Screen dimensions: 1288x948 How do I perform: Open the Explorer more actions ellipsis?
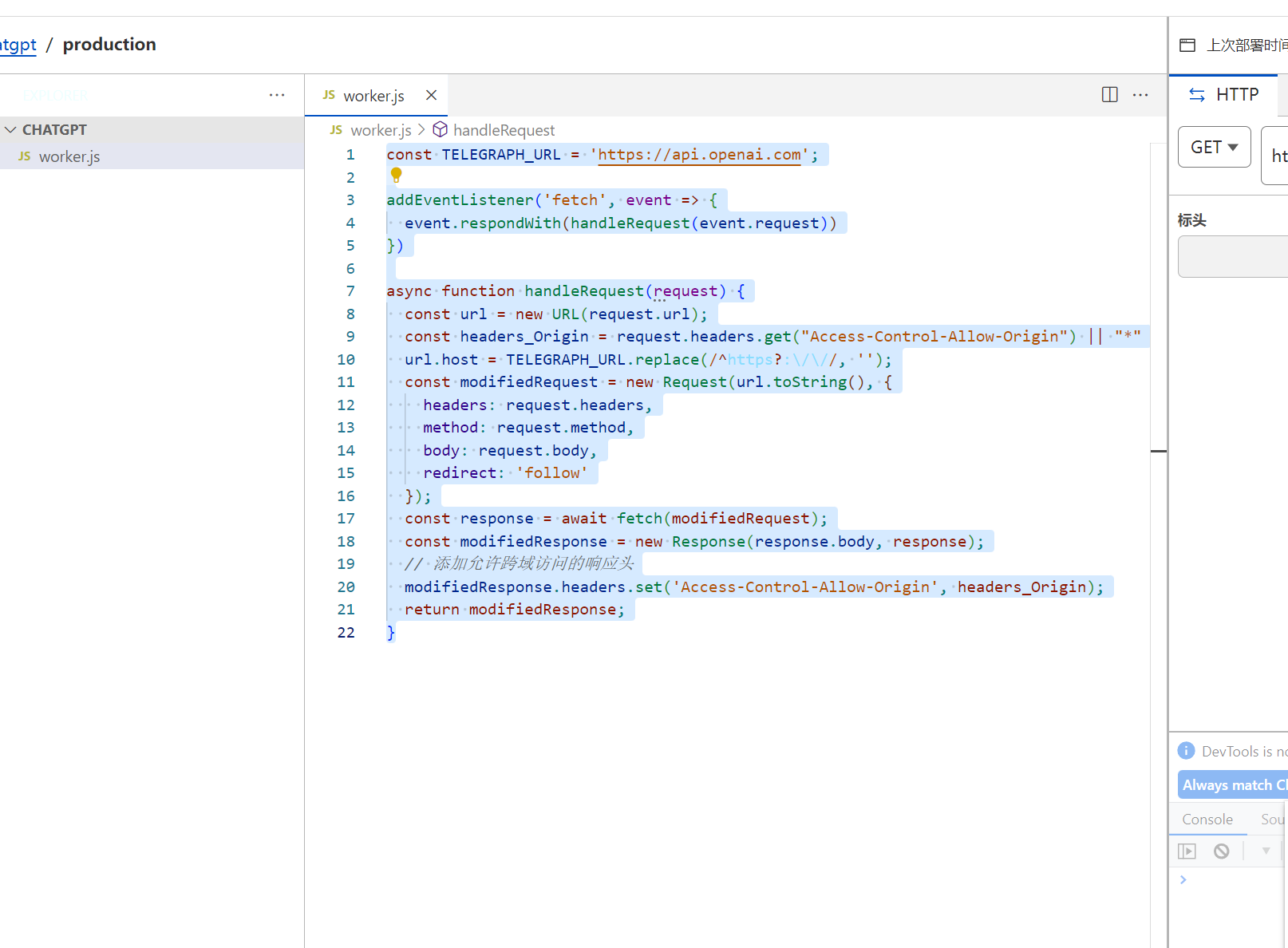[277, 94]
